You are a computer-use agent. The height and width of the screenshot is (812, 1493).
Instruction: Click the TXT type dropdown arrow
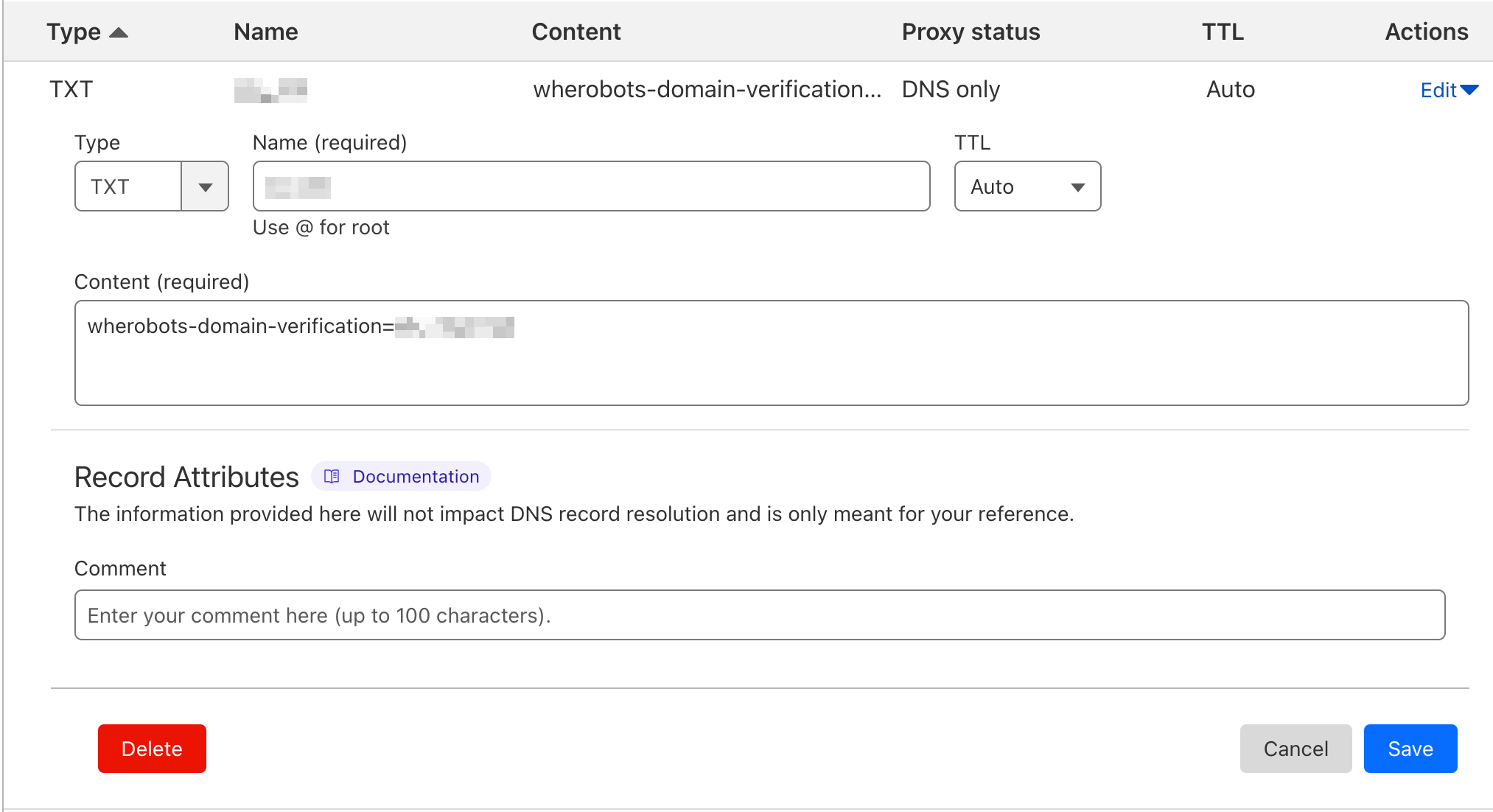(206, 186)
